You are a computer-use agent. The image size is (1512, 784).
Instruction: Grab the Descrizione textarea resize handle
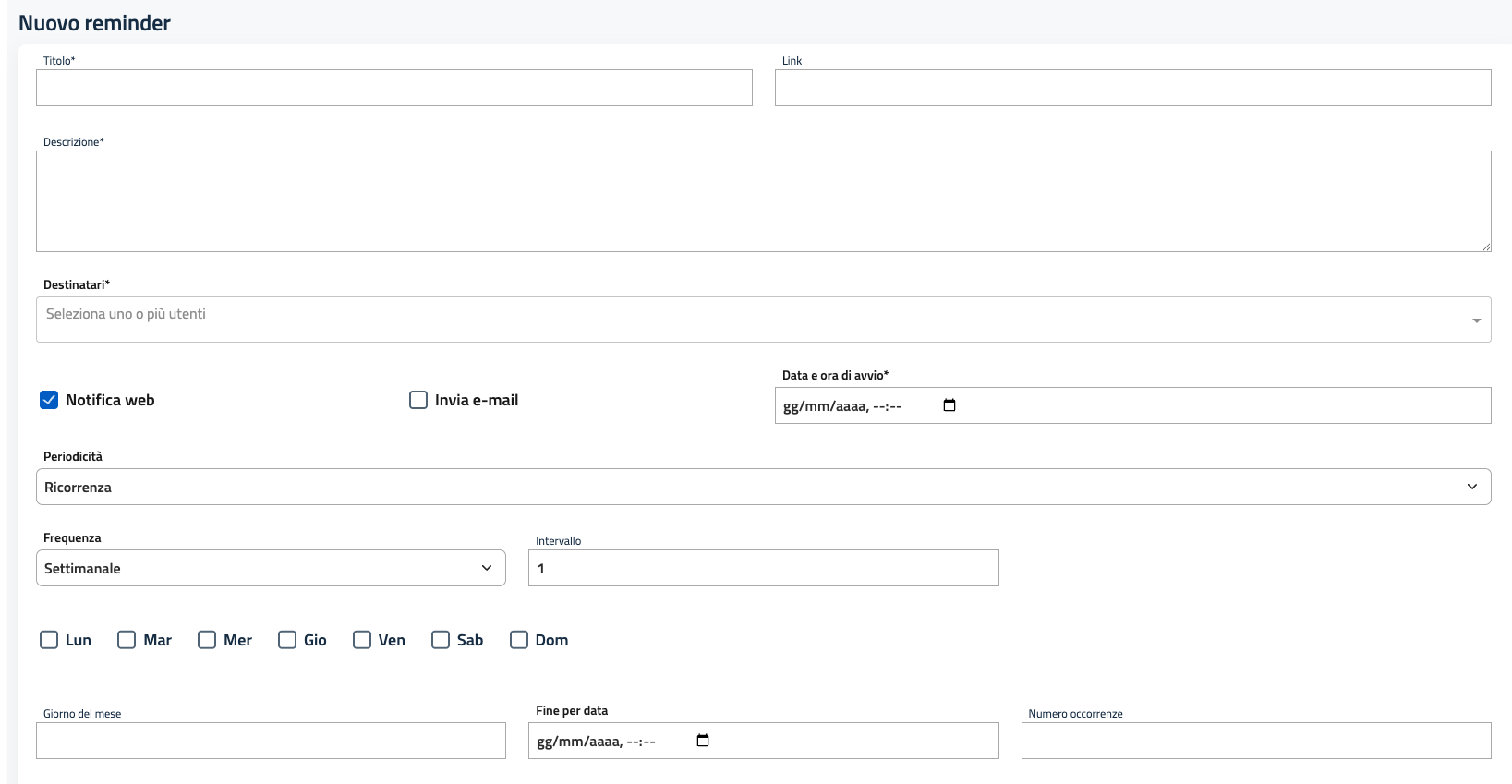1486,247
